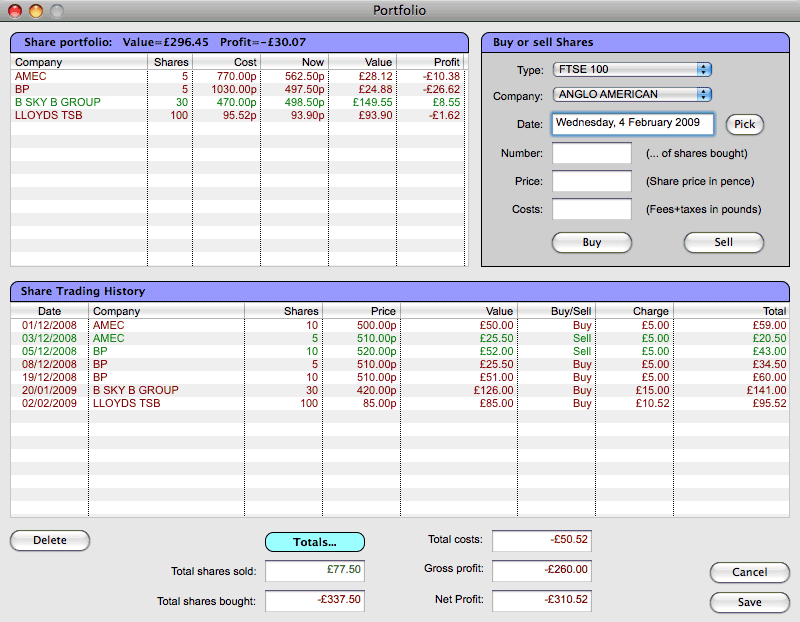Select the B SKY B GROUP portfolio row
This screenshot has width=800, height=622.
pos(238,102)
